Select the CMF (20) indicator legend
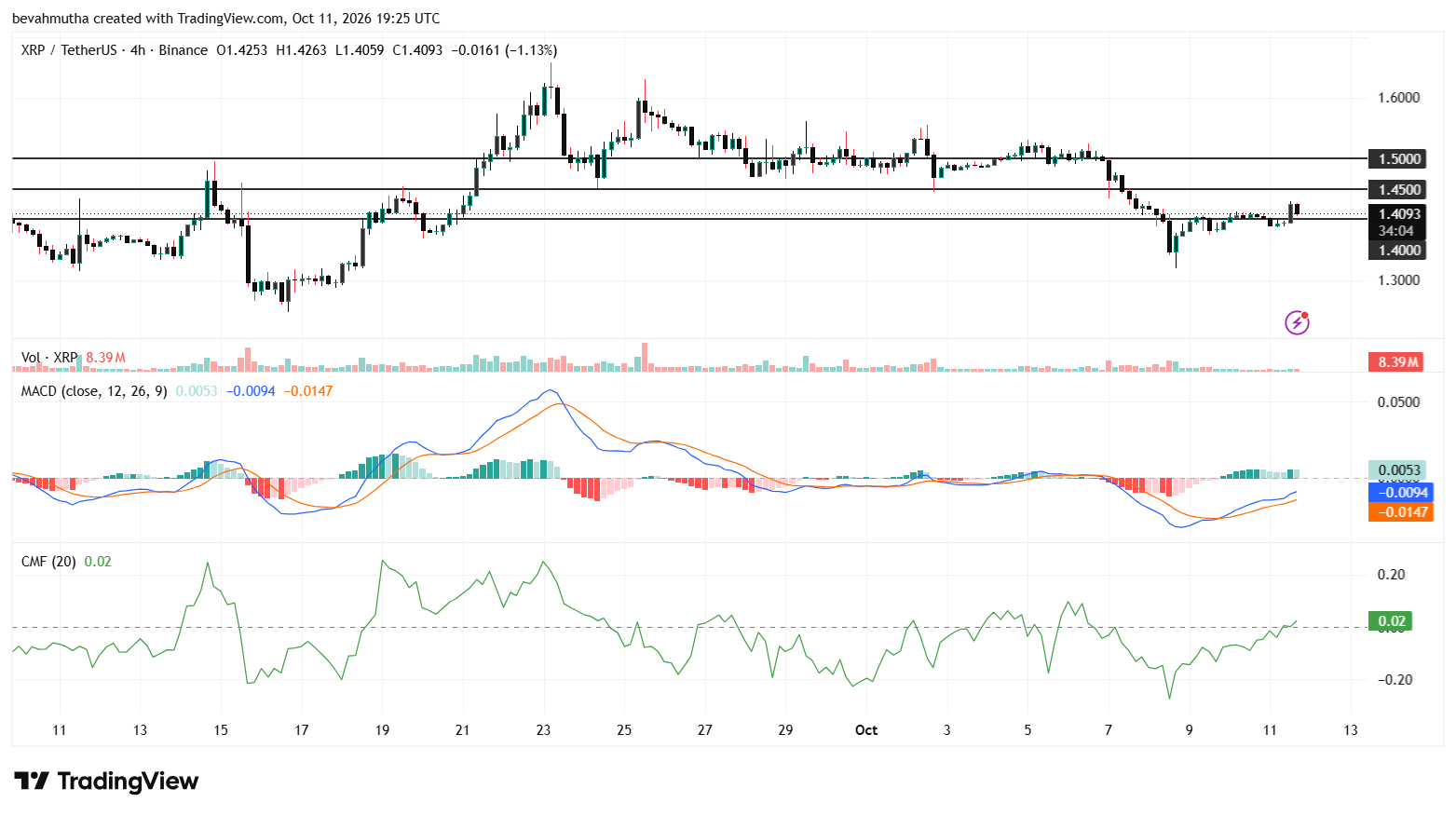The image size is (1456, 816). (x=48, y=562)
